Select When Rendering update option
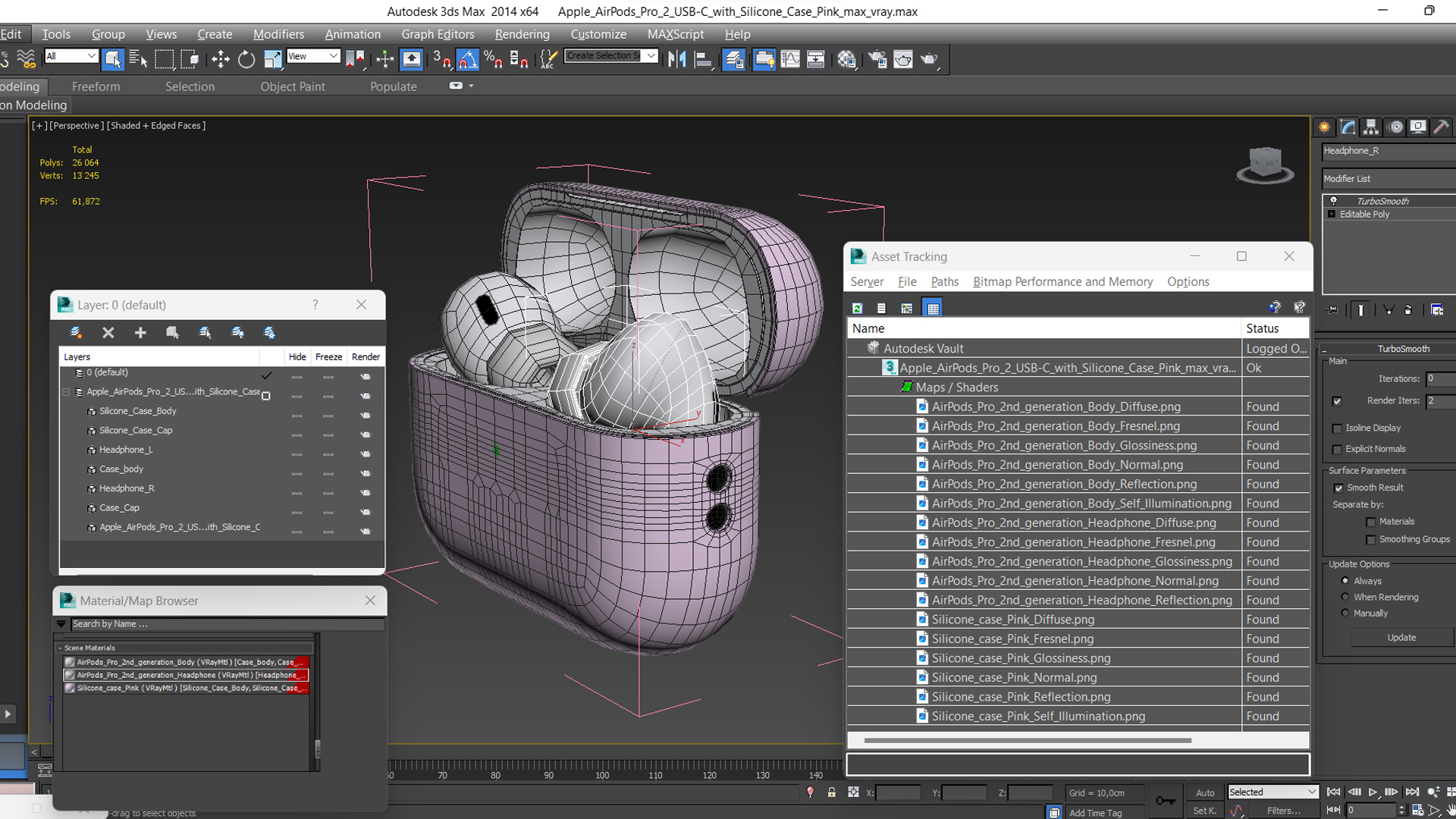Viewport: 1456px width, 819px height. click(1345, 597)
